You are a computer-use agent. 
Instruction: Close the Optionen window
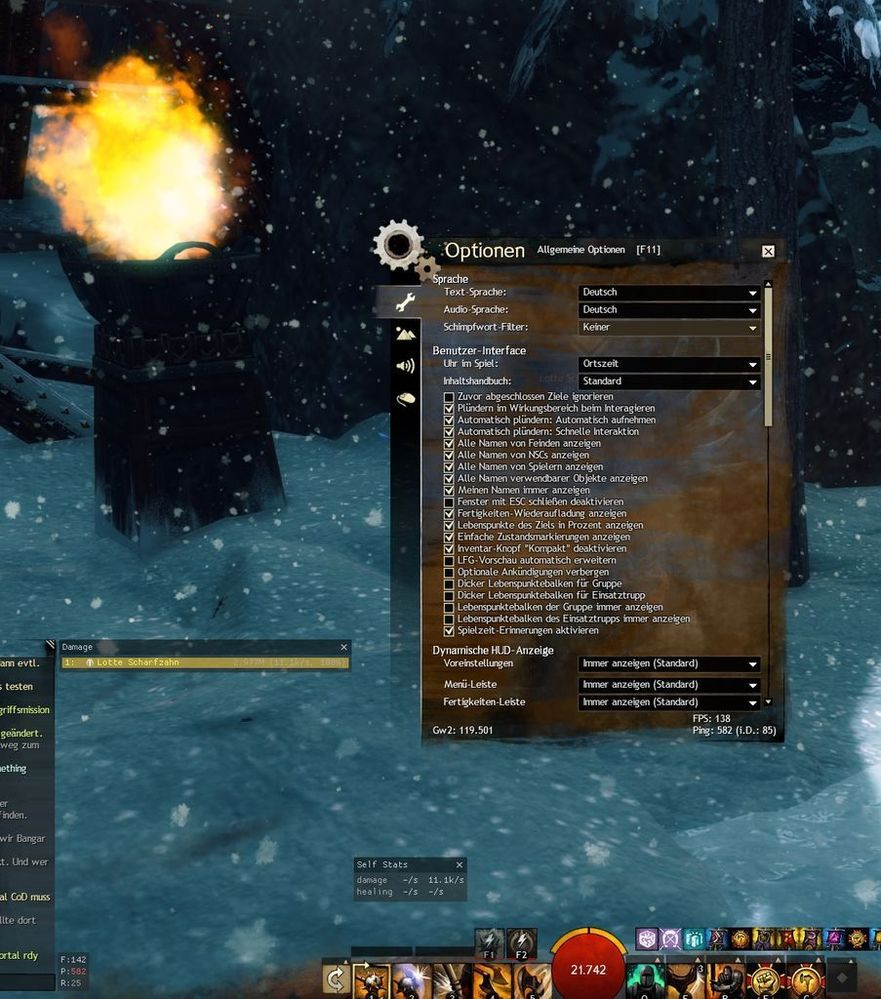coord(768,251)
